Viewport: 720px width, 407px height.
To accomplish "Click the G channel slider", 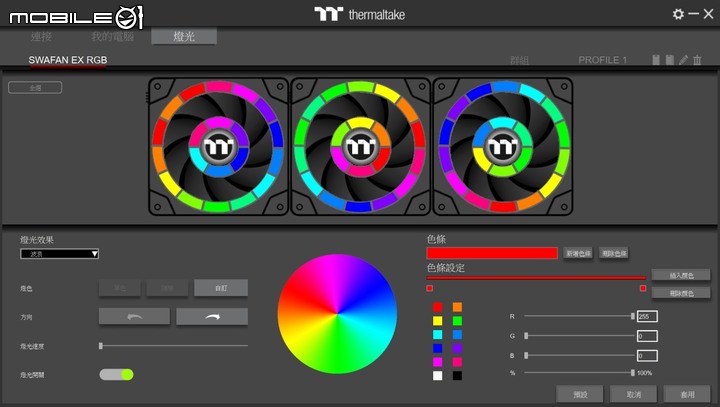I will point(579,336).
